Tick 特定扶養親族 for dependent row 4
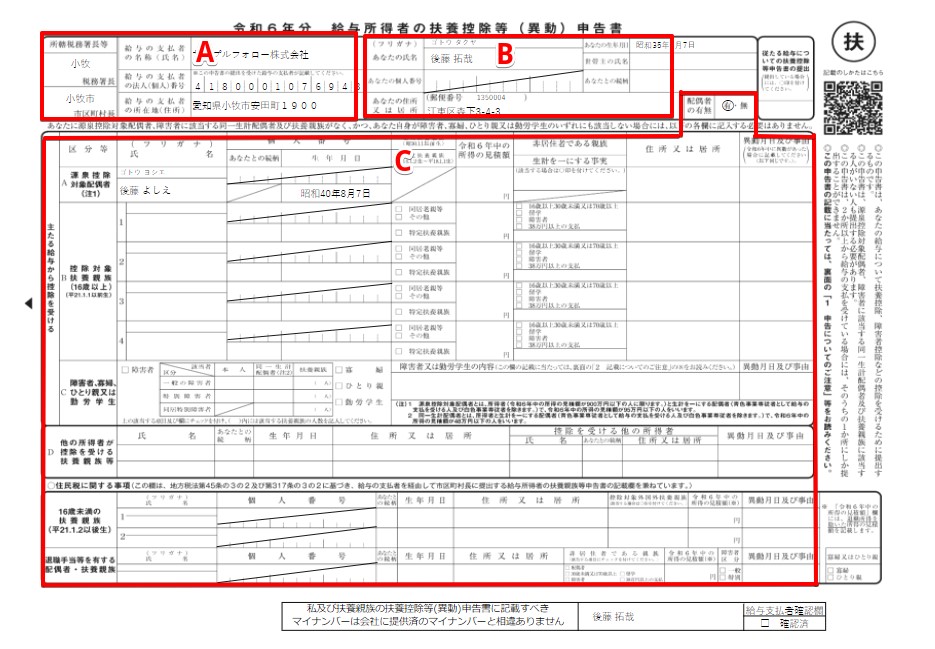Viewport: 935px width, 649px height. [x=399, y=351]
